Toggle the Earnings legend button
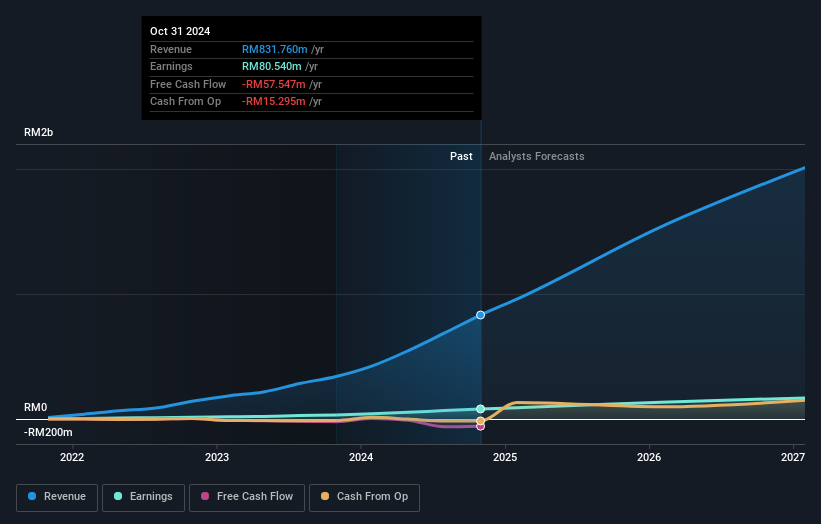The image size is (821, 524). tap(143, 497)
